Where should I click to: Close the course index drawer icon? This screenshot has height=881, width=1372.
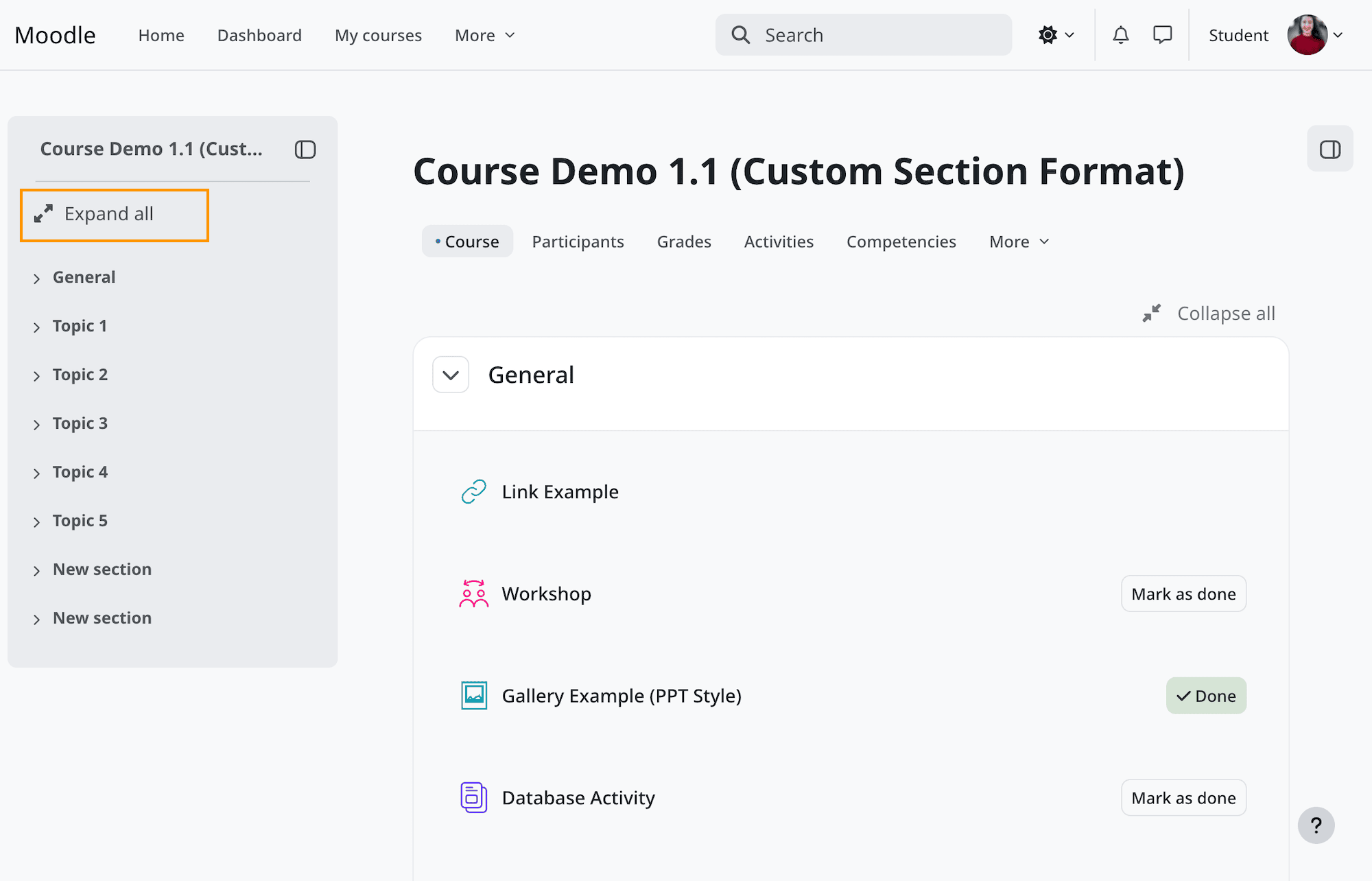click(x=305, y=150)
